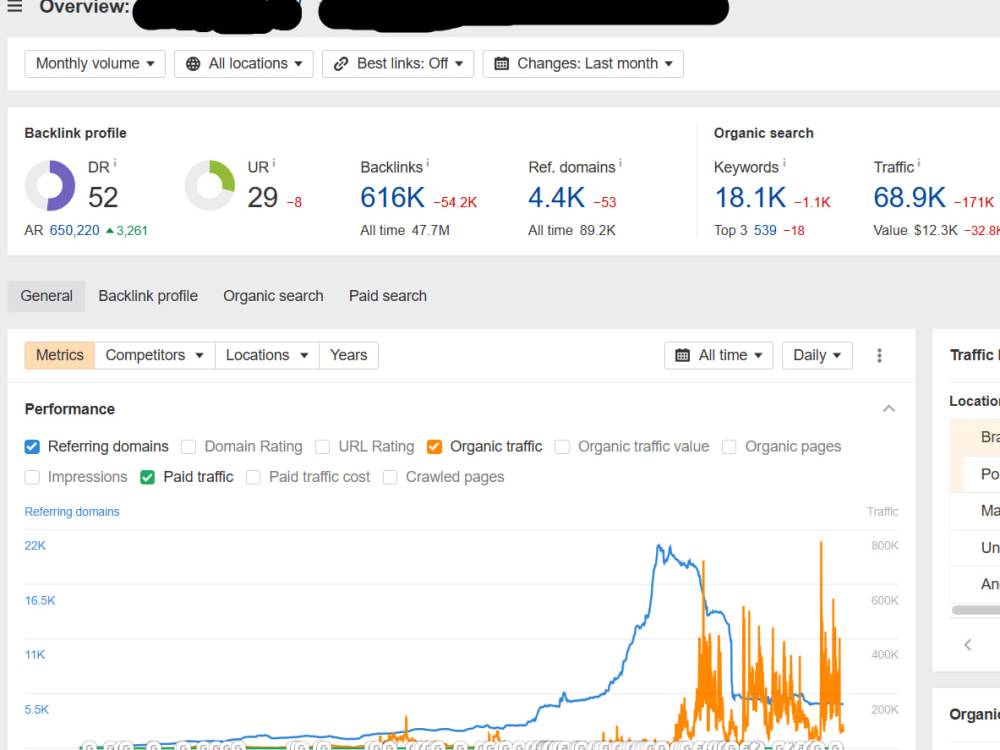
Task: Collapse the Performance section
Action: 889,409
